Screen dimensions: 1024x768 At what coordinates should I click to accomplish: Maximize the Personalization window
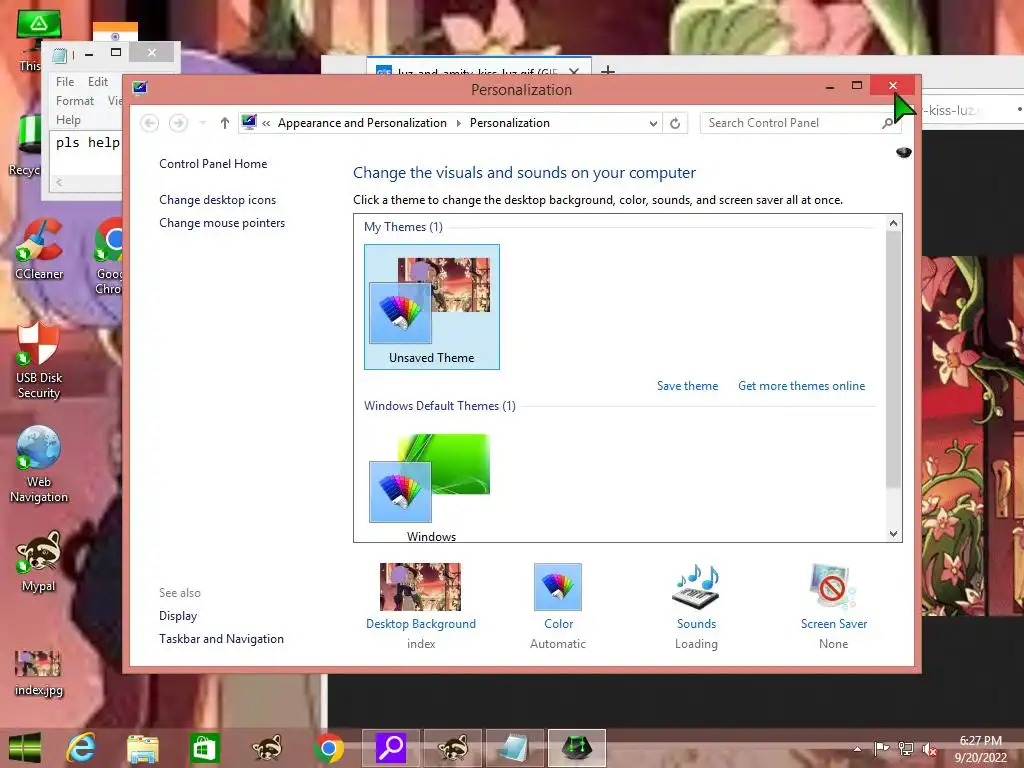click(x=857, y=86)
